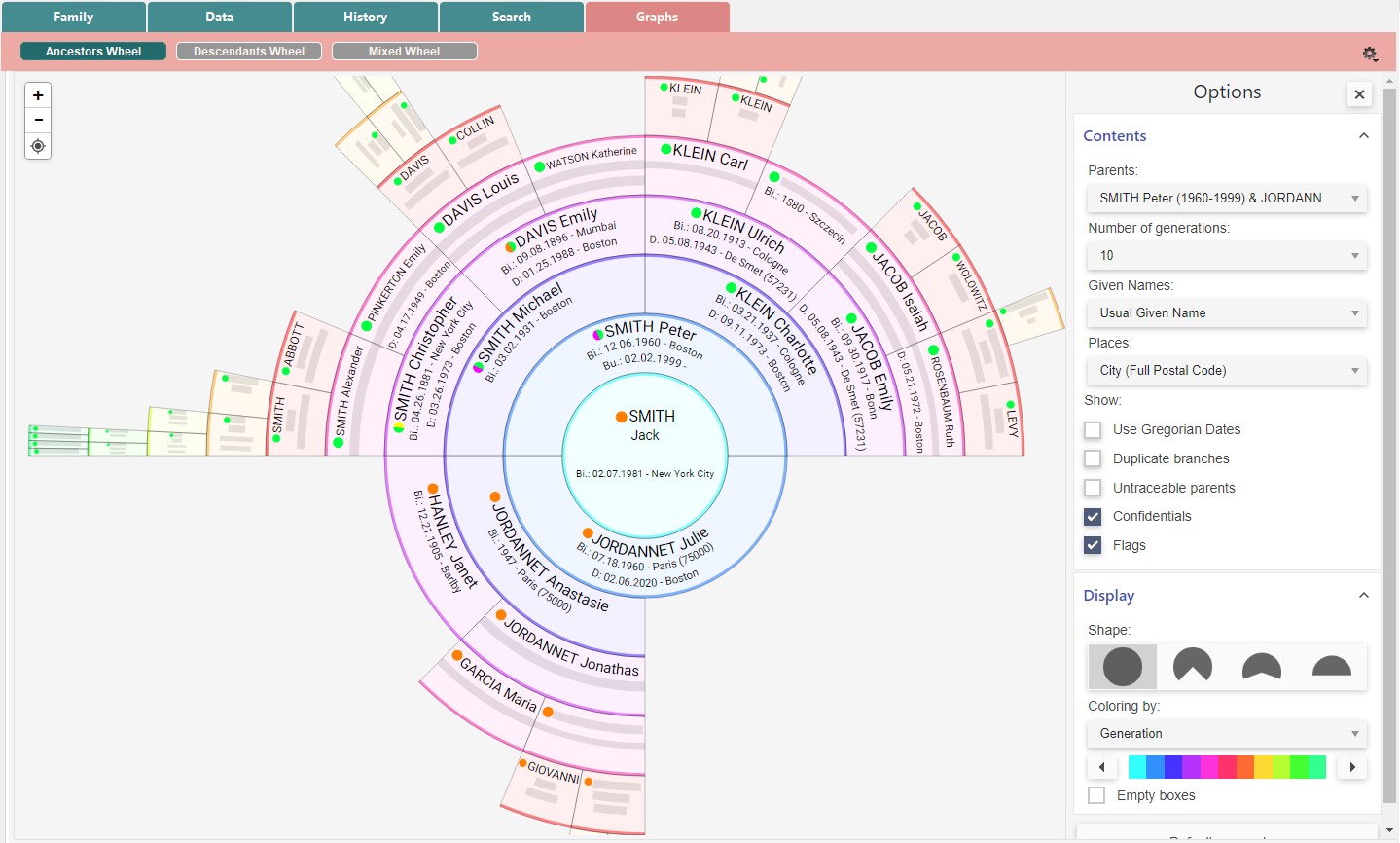
Task: Click the Options panel scrollbar
Action: [1390, 448]
